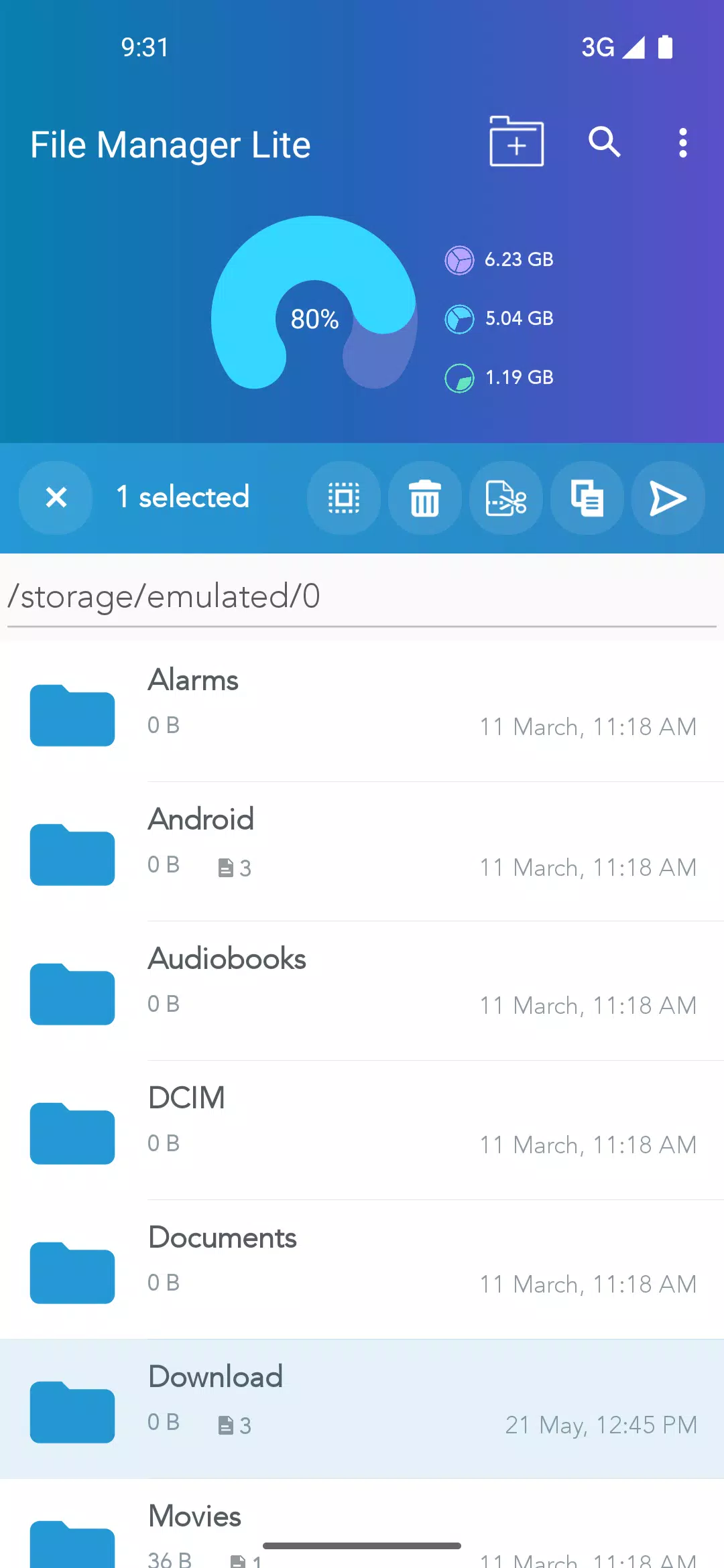Open the three-dot overflow menu
724x1568 pixels.
(x=682, y=143)
